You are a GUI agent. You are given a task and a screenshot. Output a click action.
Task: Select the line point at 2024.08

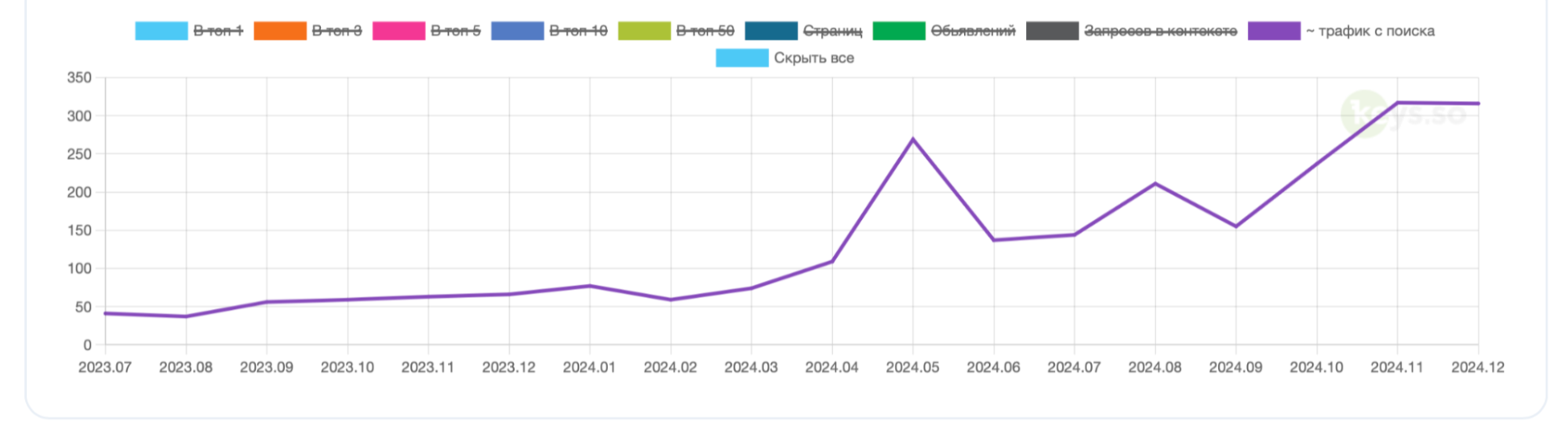pyautogui.click(x=1155, y=183)
